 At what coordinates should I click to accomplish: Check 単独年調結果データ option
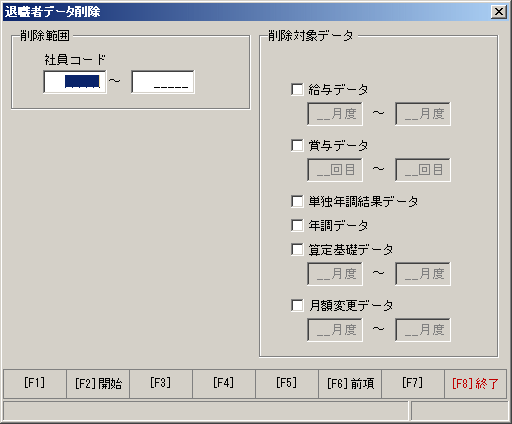[x=297, y=201]
